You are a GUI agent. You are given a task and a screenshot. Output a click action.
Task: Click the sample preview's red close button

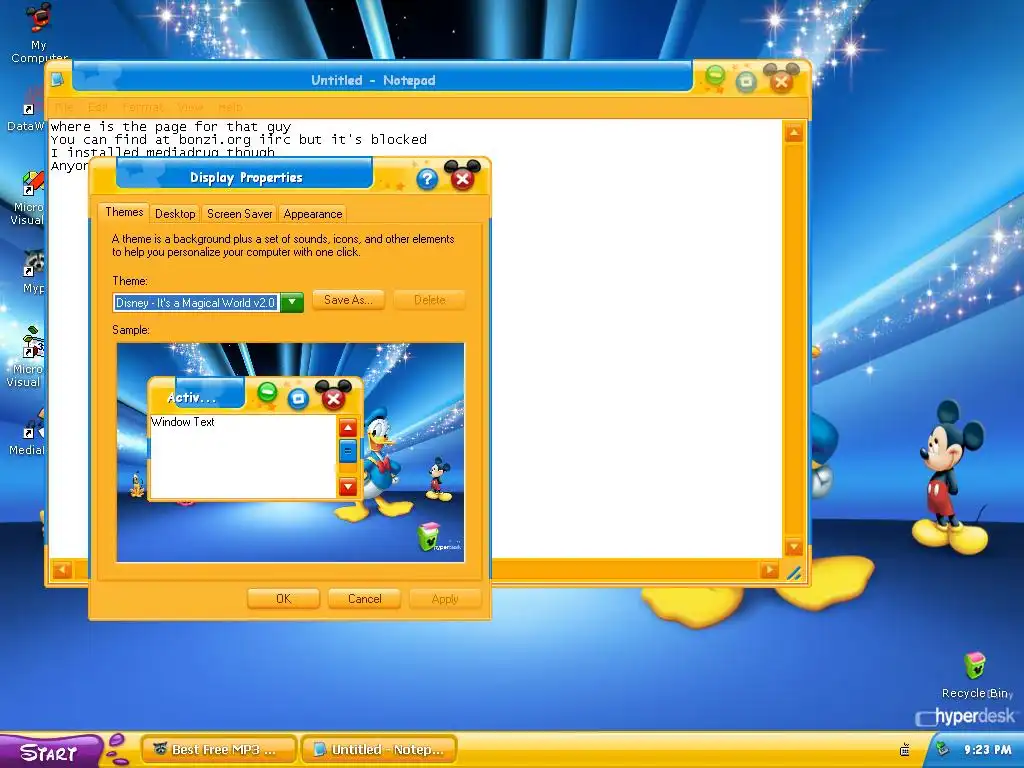[333, 397]
